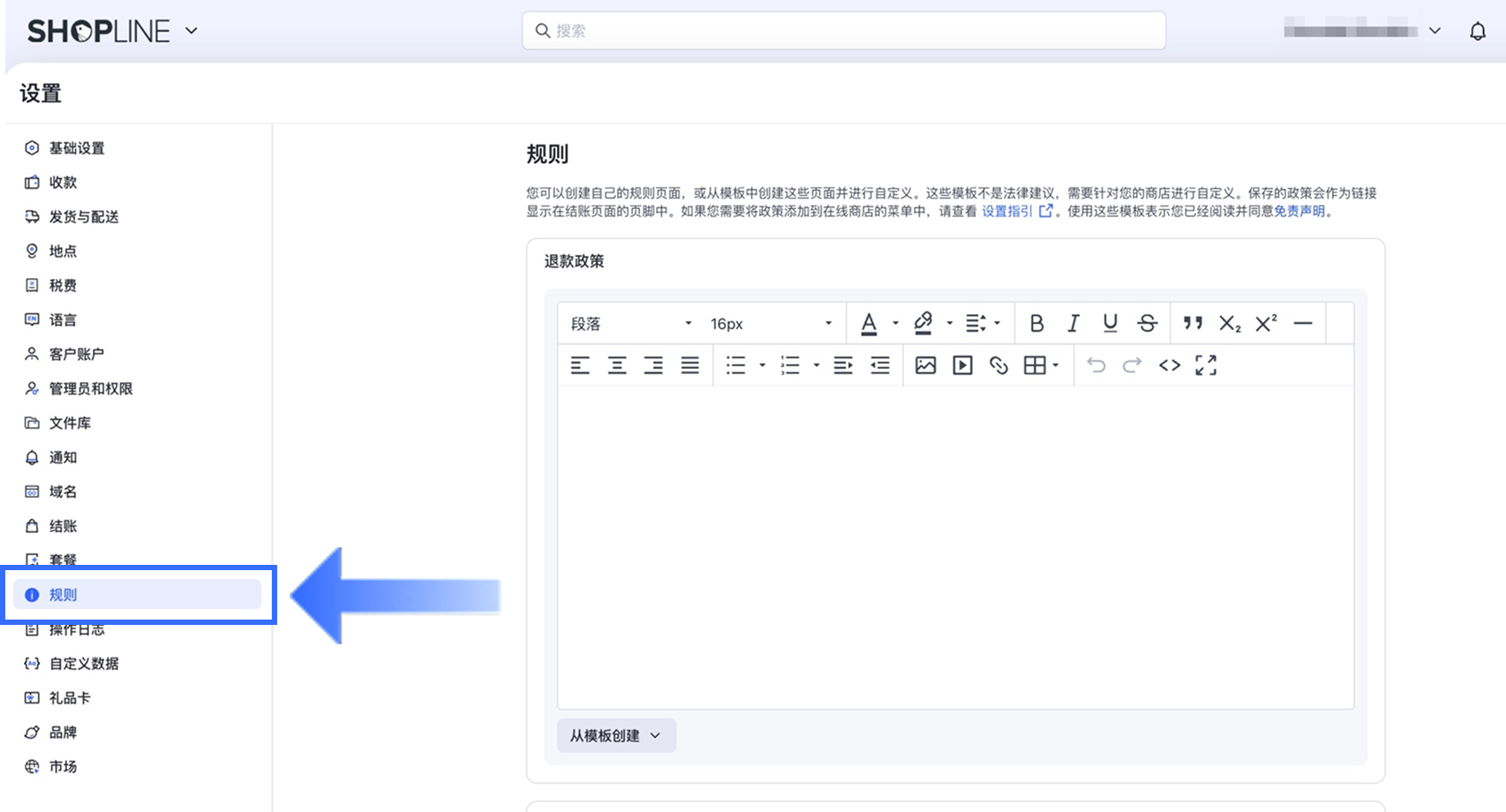1506x812 pixels.
Task: Switch to source code view
Action: 1170,365
